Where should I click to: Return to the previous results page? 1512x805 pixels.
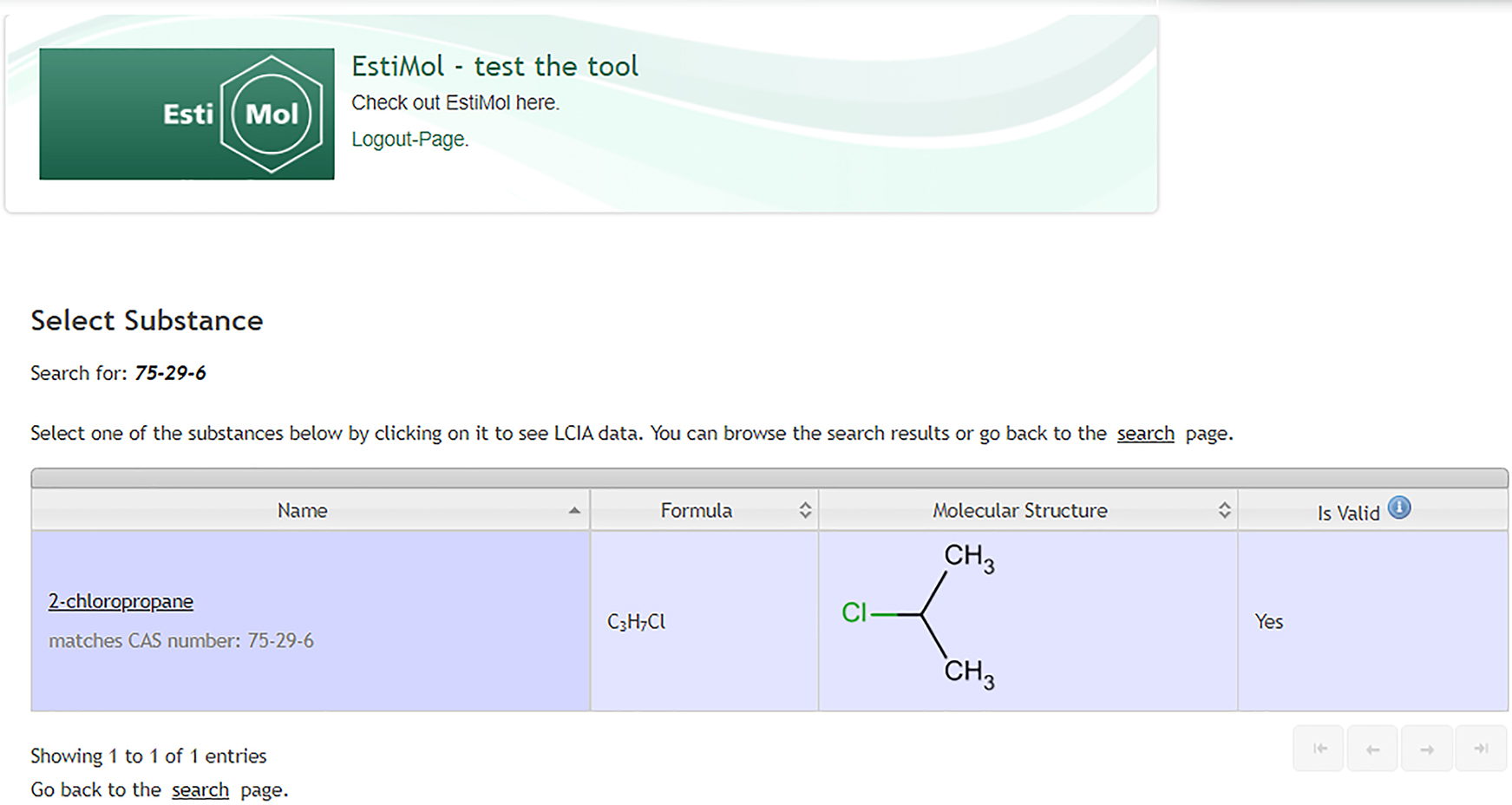(1372, 748)
